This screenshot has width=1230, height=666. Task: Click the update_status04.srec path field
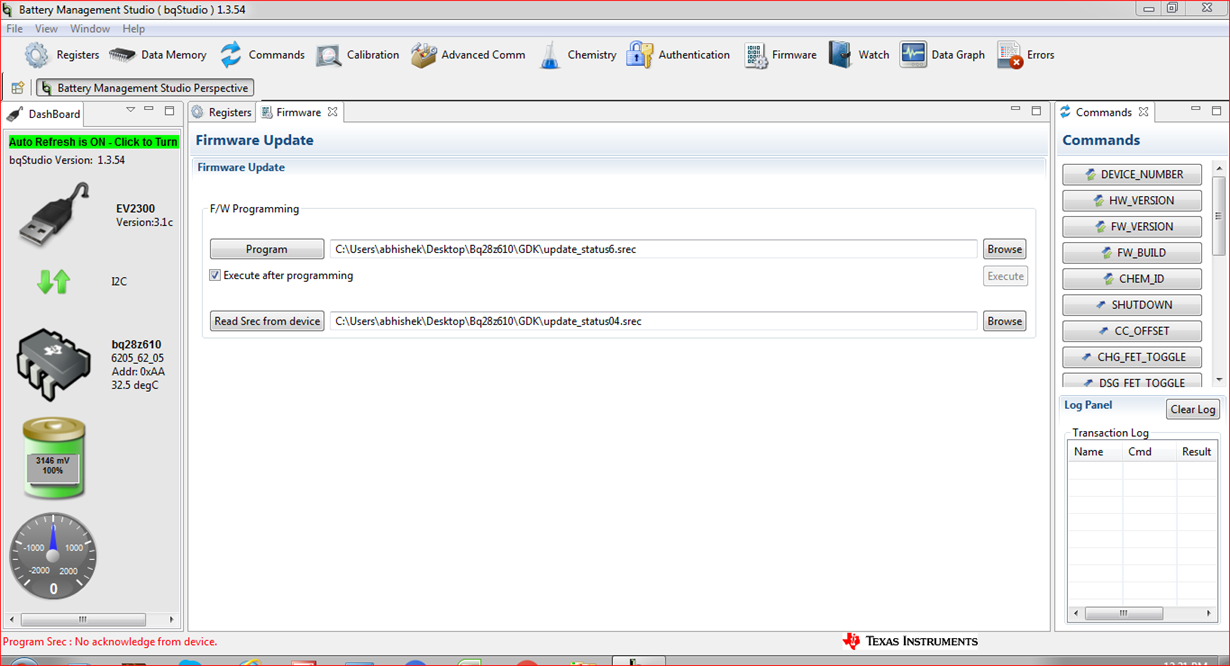[653, 321]
